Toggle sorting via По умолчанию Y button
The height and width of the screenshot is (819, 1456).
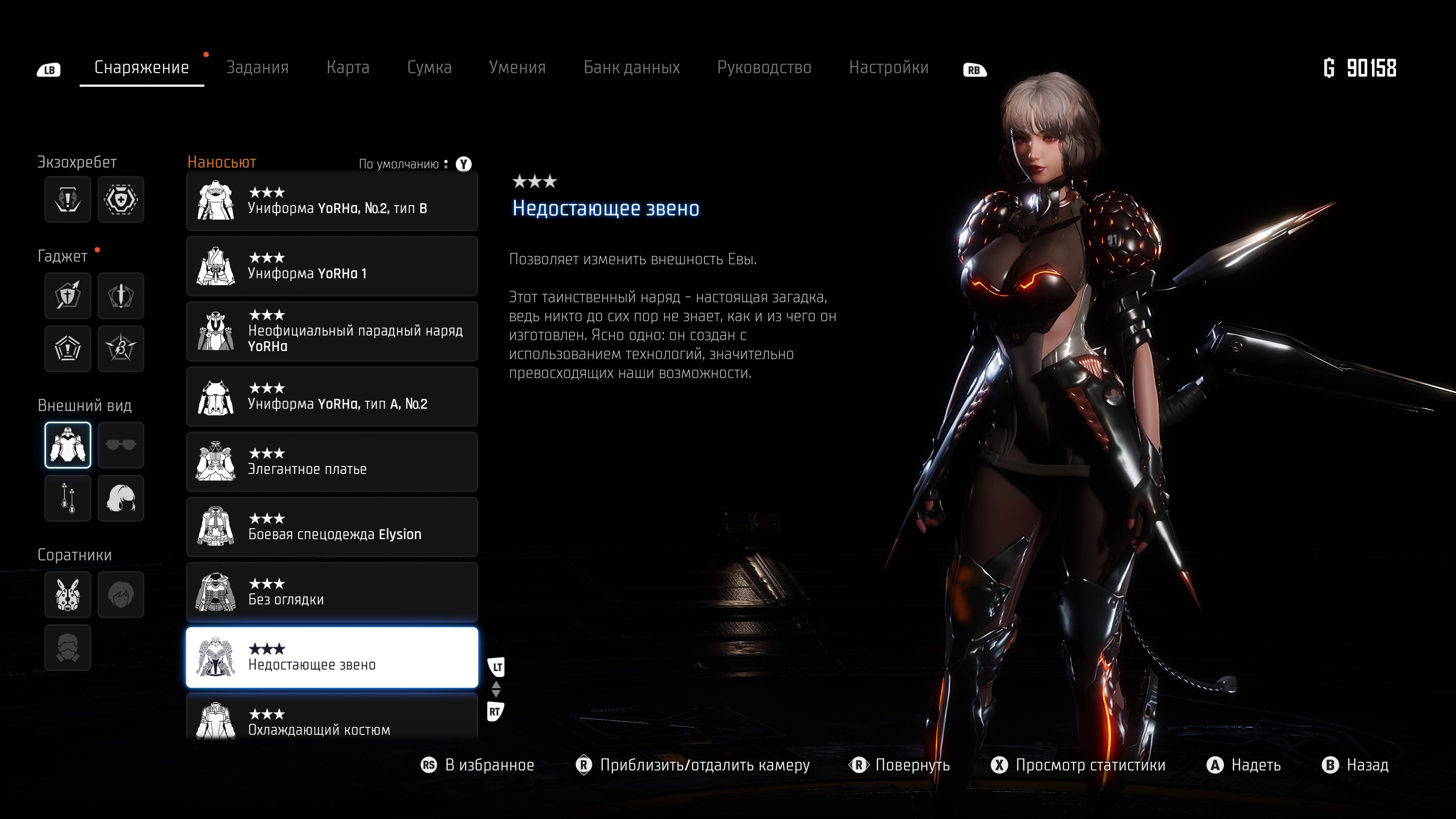pyautogui.click(x=463, y=164)
